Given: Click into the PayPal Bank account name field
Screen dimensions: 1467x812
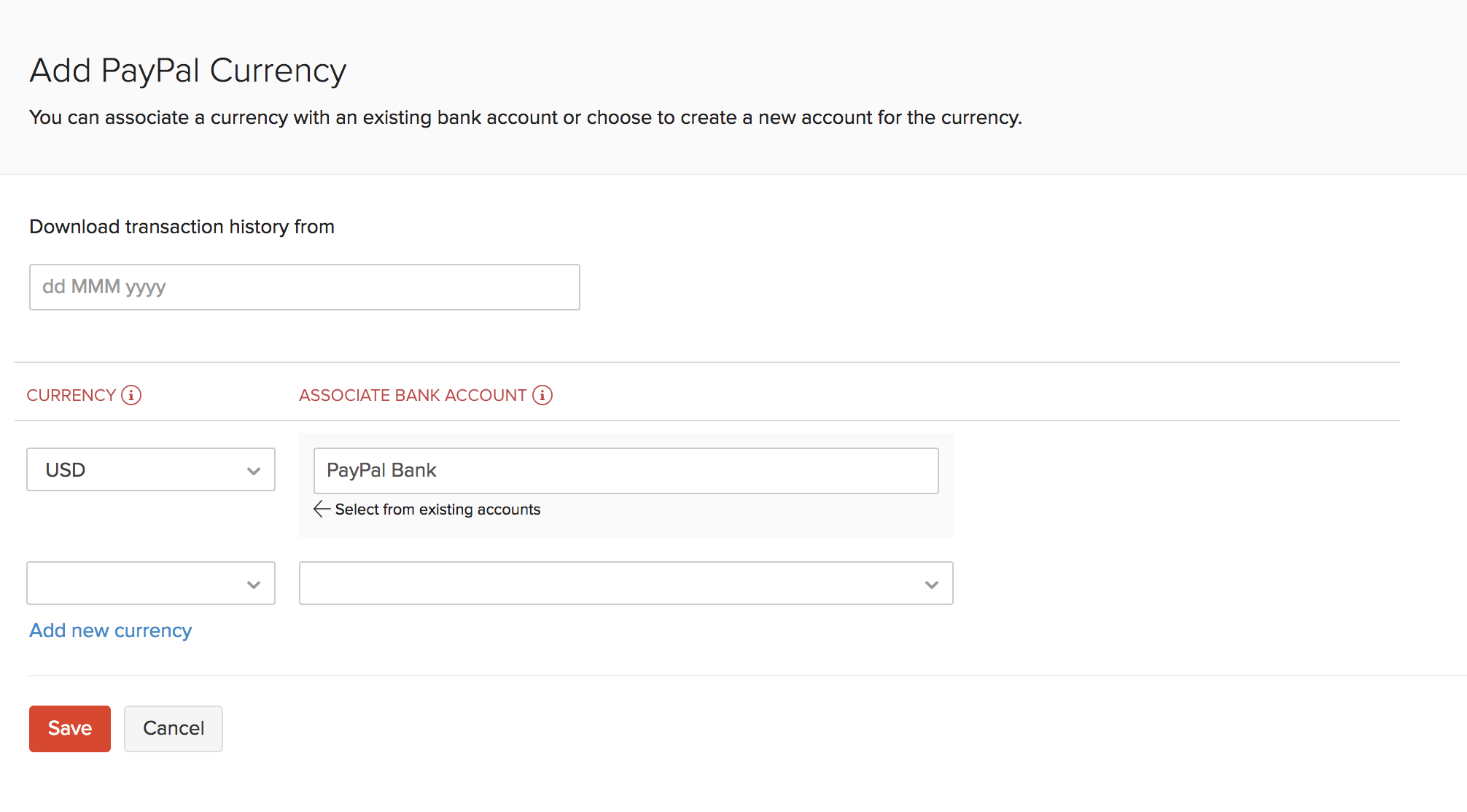Looking at the screenshot, I should pos(626,471).
